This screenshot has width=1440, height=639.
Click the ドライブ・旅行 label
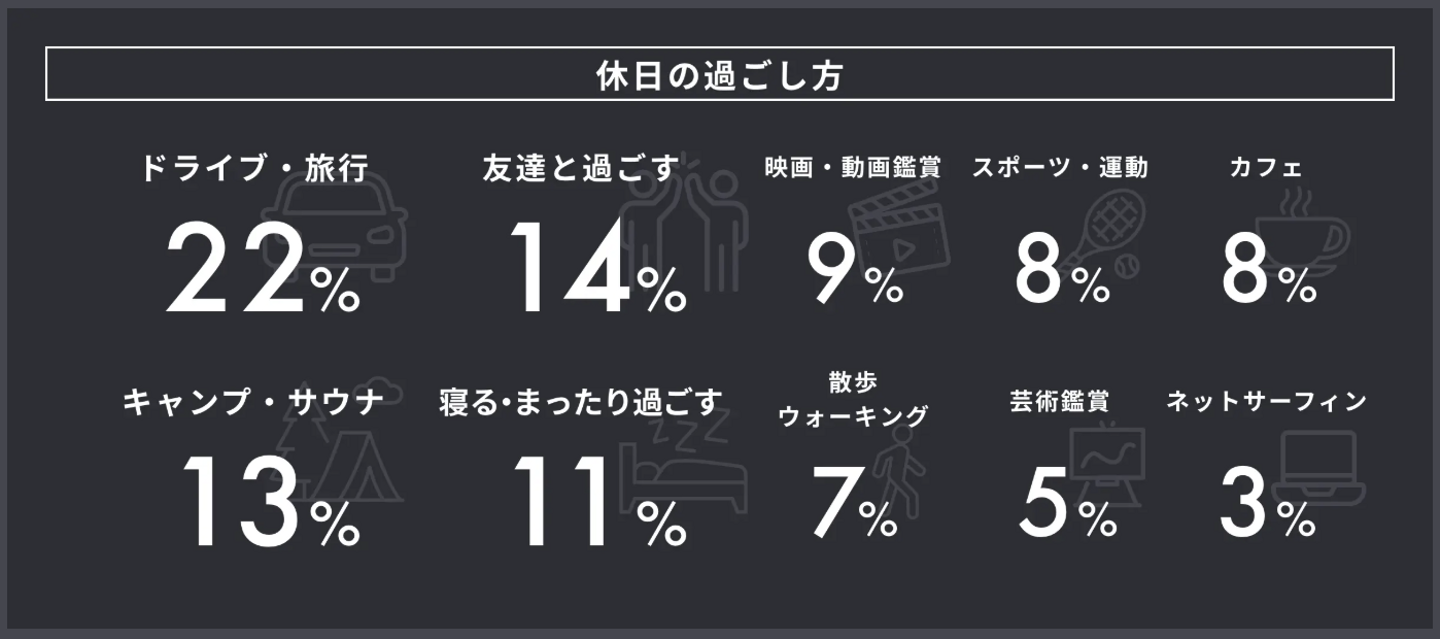255,169
